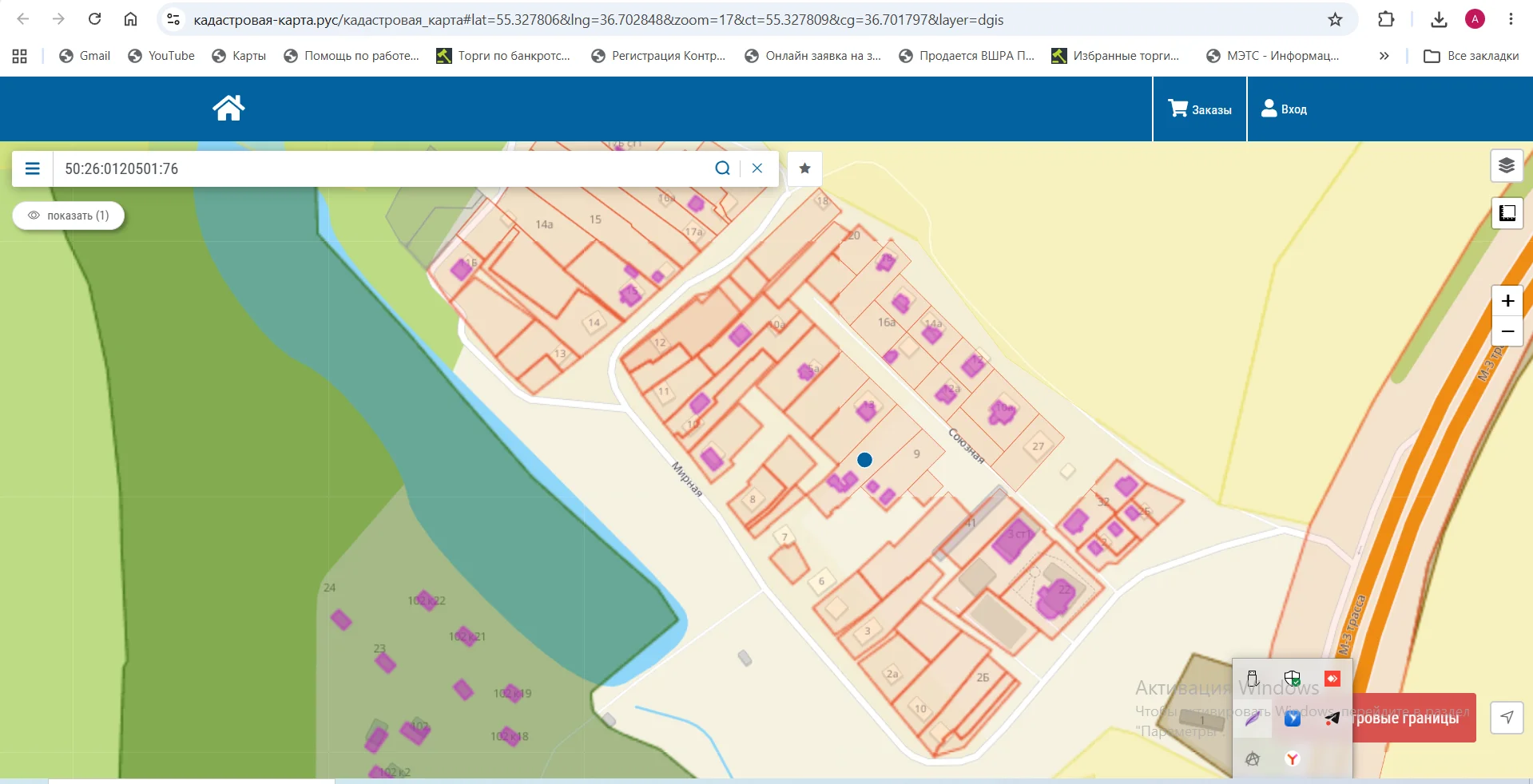The image size is (1533, 784).
Task: Open the Gmail bookmark
Action: click(85, 56)
